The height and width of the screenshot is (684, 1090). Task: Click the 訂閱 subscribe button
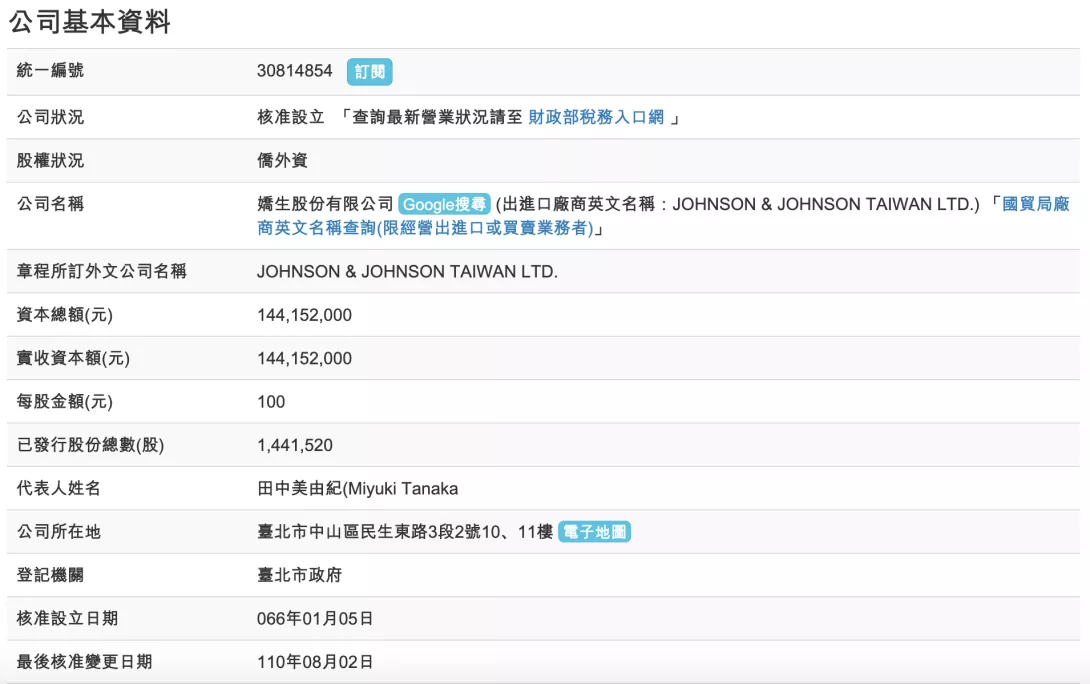(369, 72)
